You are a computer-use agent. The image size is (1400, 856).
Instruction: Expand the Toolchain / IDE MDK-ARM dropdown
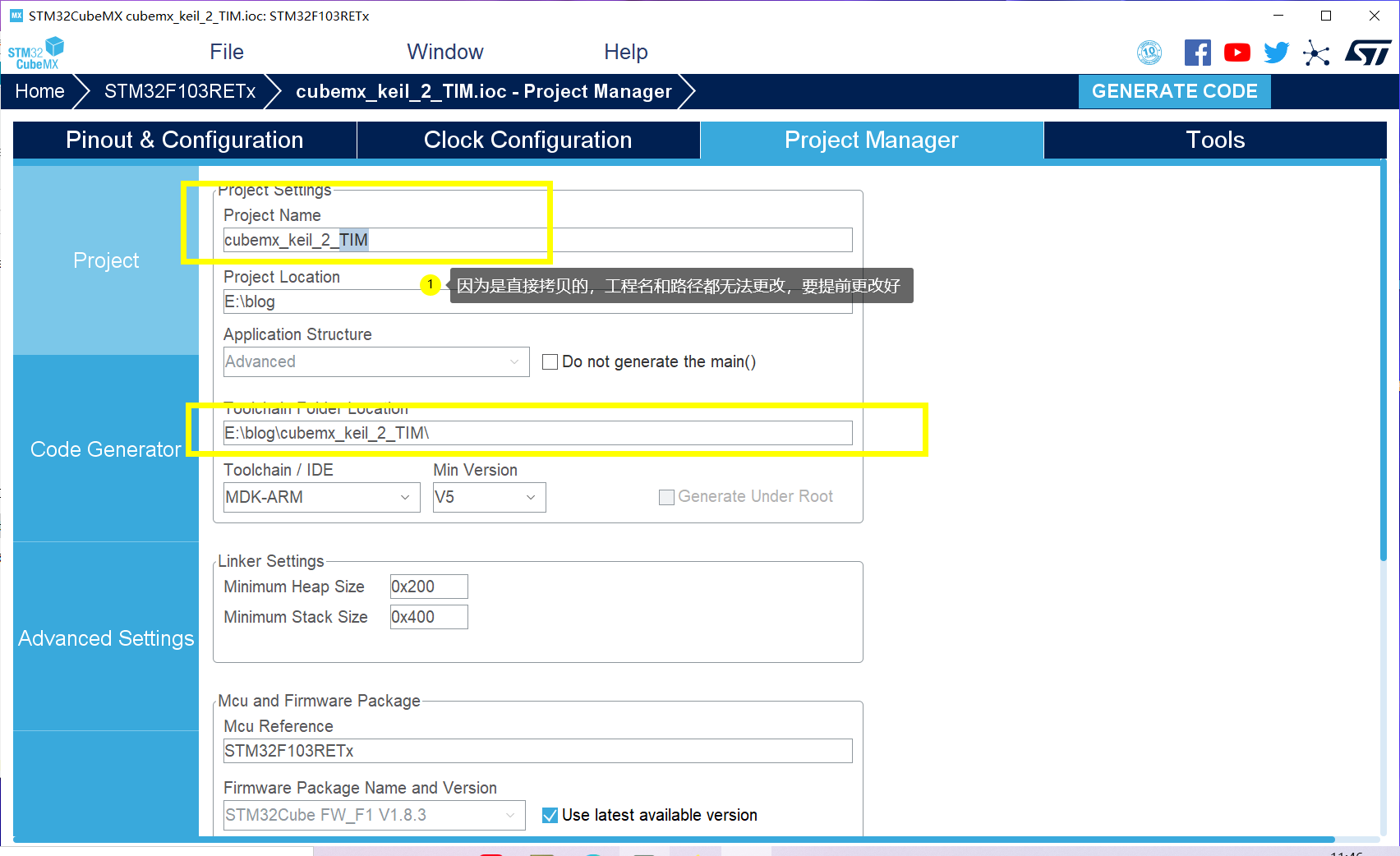click(322, 497)
